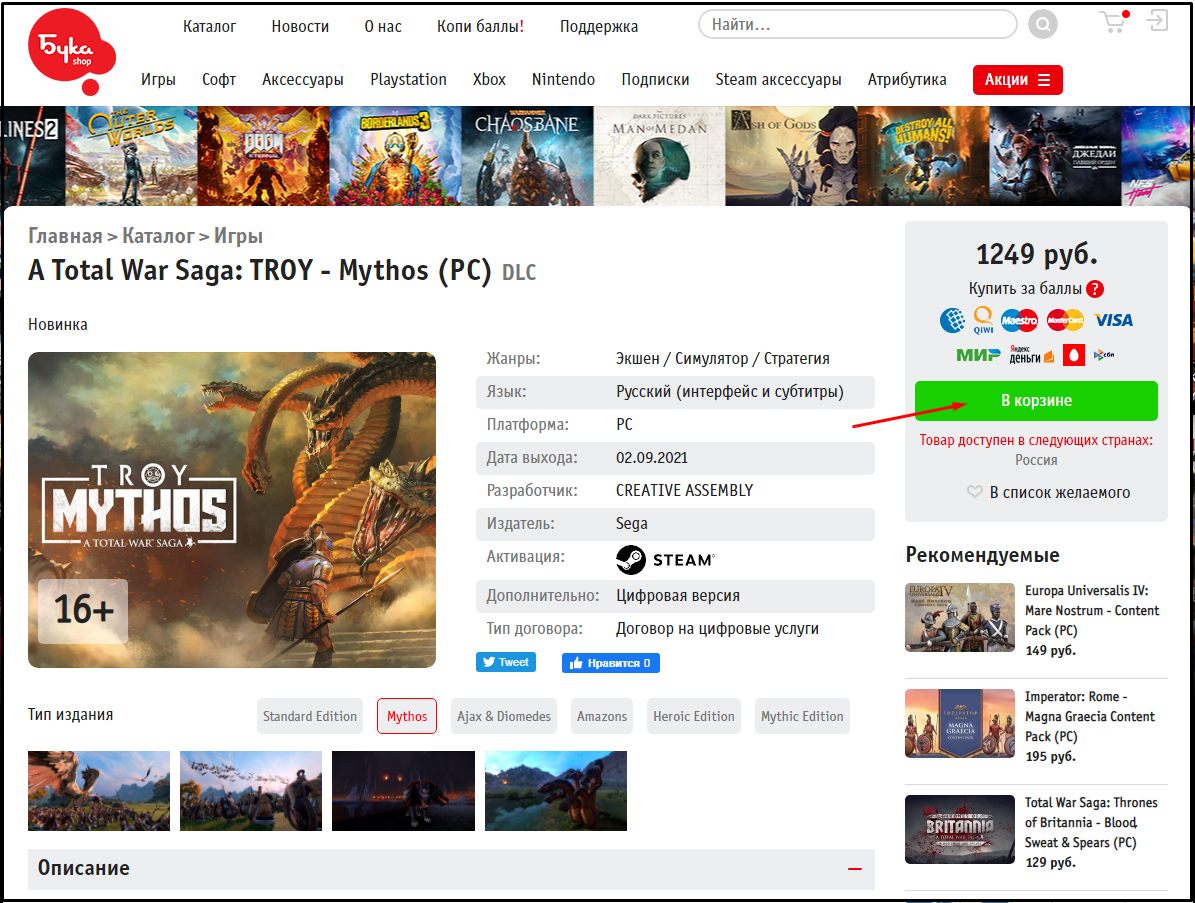The width and height of the screenshot is (1195, 903).
Task: Click the green В корзине button
Action: 1036,401
